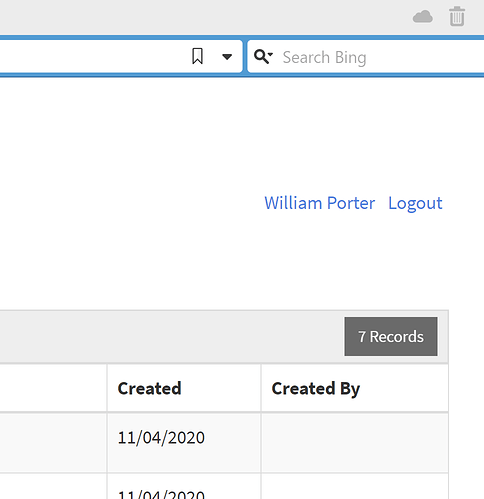Click the first row's empty Created By cell

tap(355, 443)
